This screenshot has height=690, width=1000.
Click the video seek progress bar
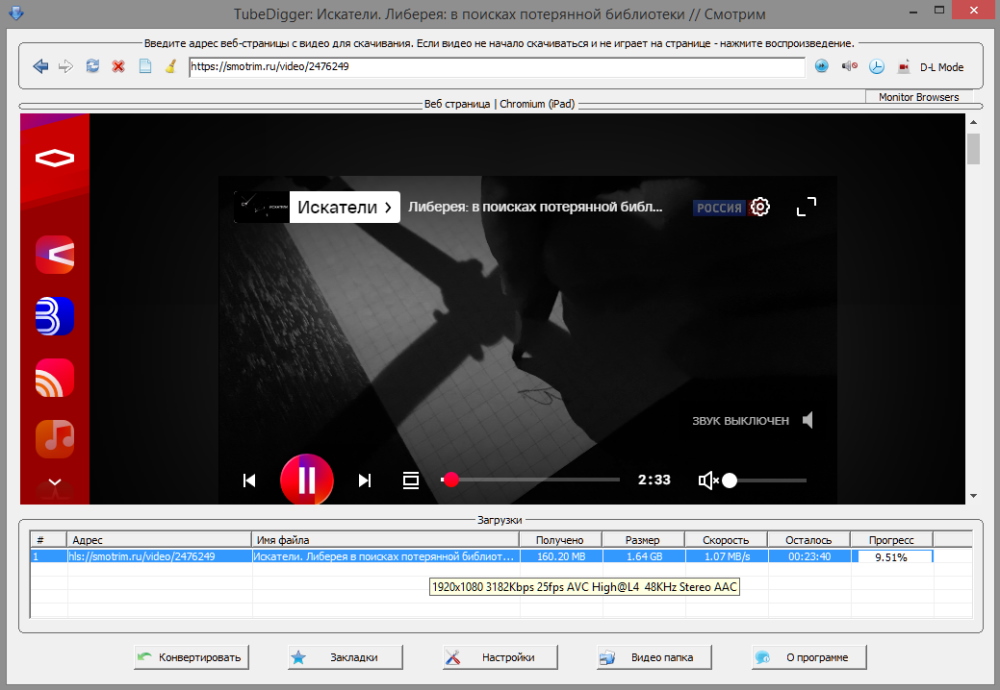pos(531,480)
